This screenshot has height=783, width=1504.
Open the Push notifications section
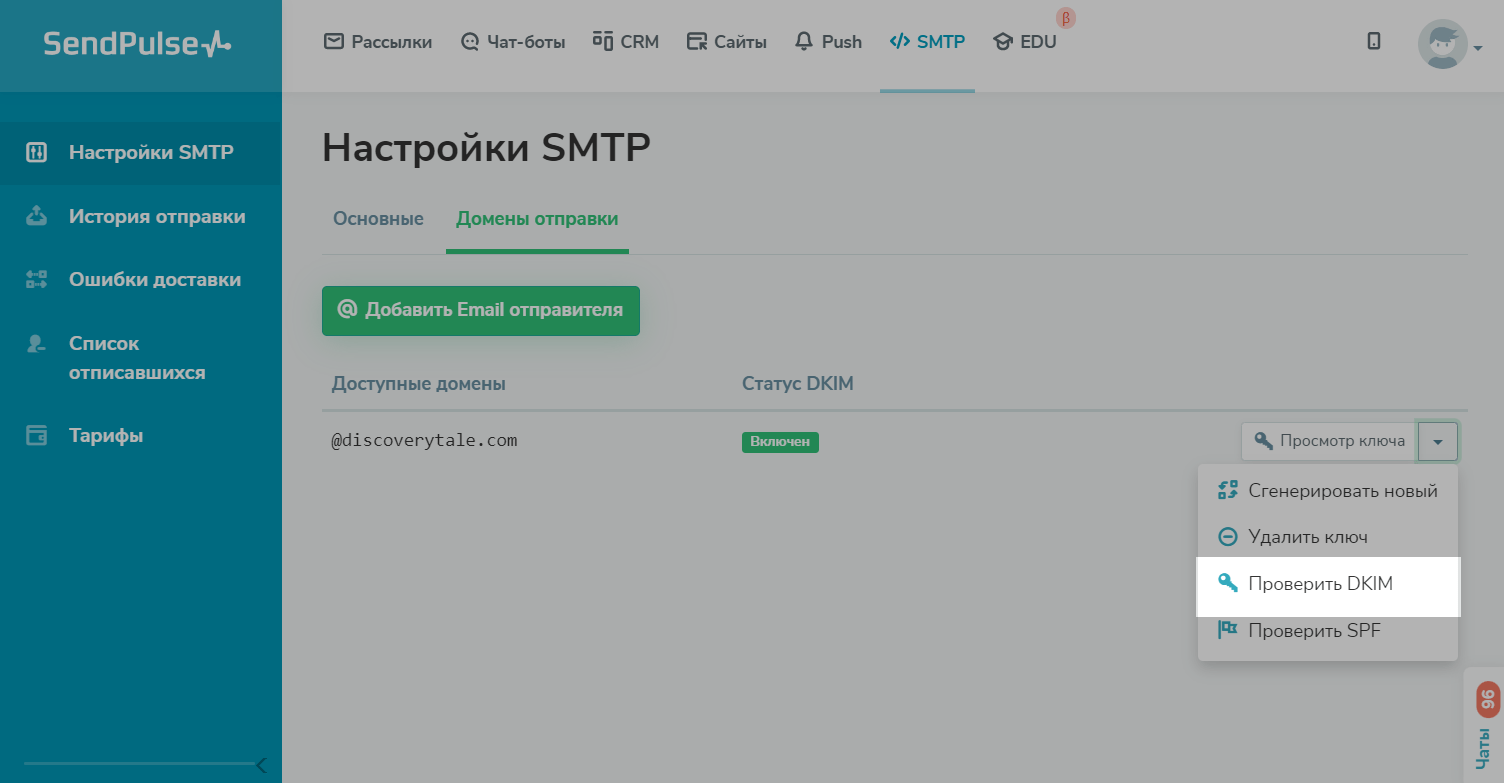pyautogui.click(x=828, y=42)
